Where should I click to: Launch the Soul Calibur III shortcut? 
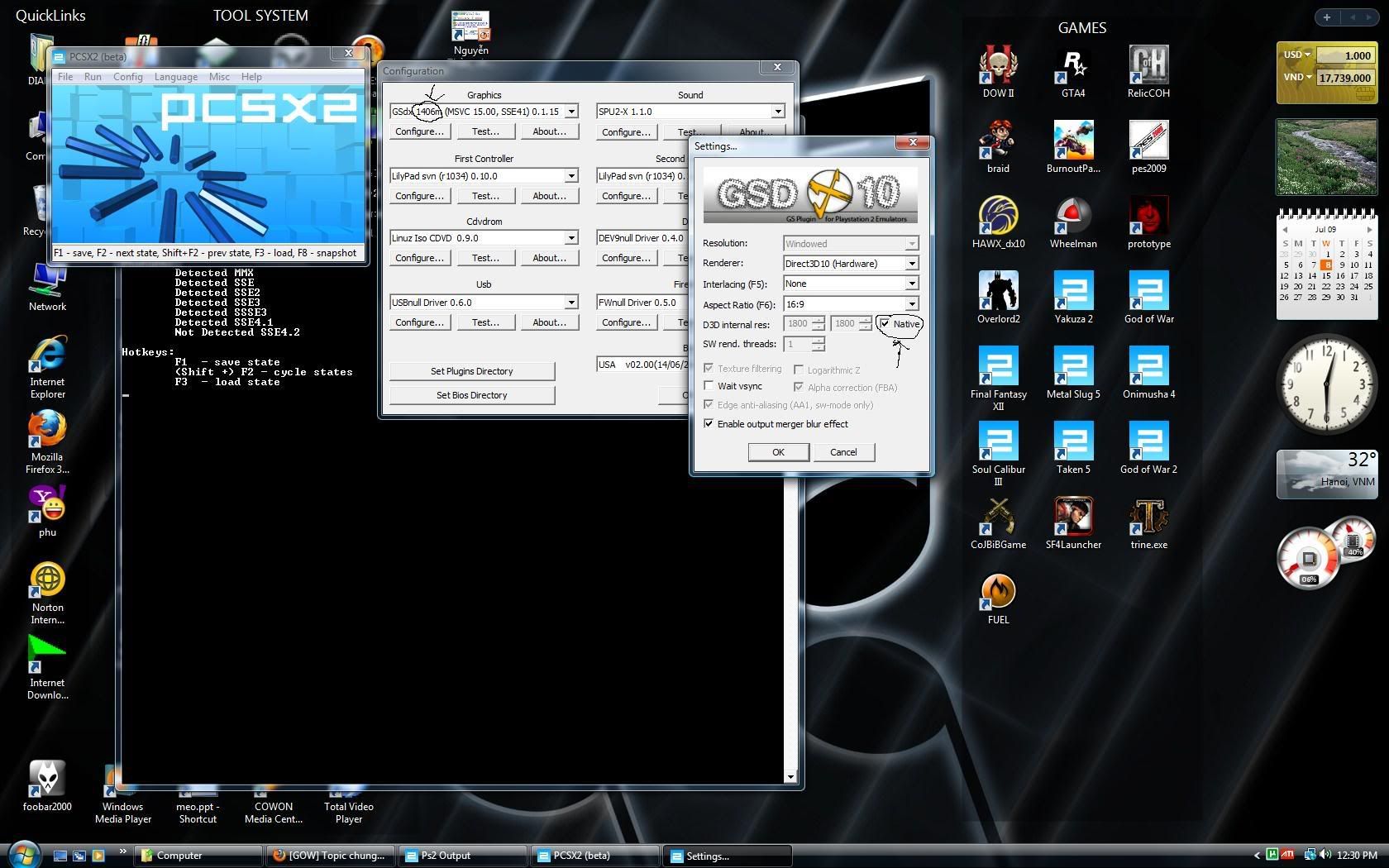point(998,453)
